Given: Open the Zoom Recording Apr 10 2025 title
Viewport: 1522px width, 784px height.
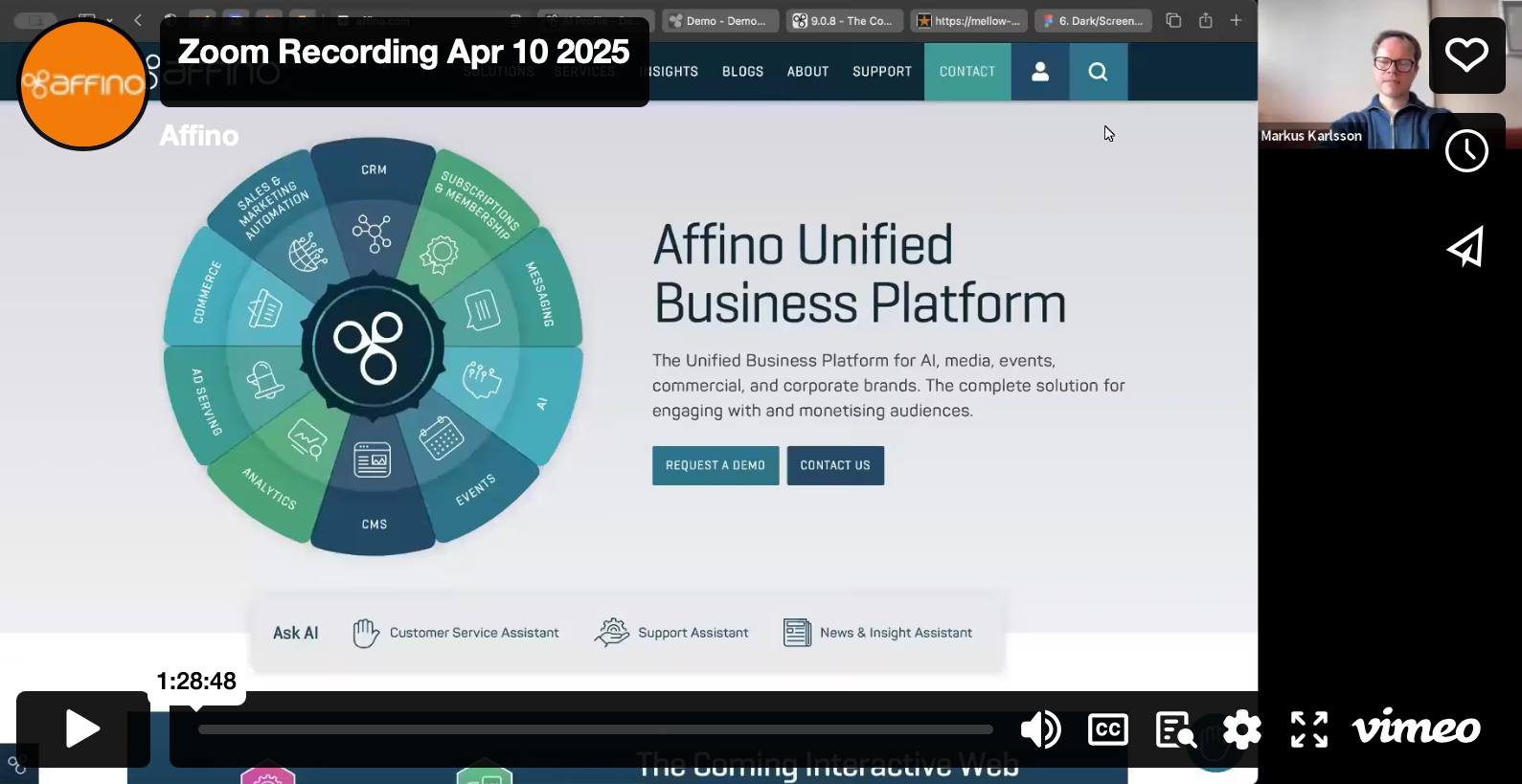Looking at the screenshot, I should click(x=403, y=51).
